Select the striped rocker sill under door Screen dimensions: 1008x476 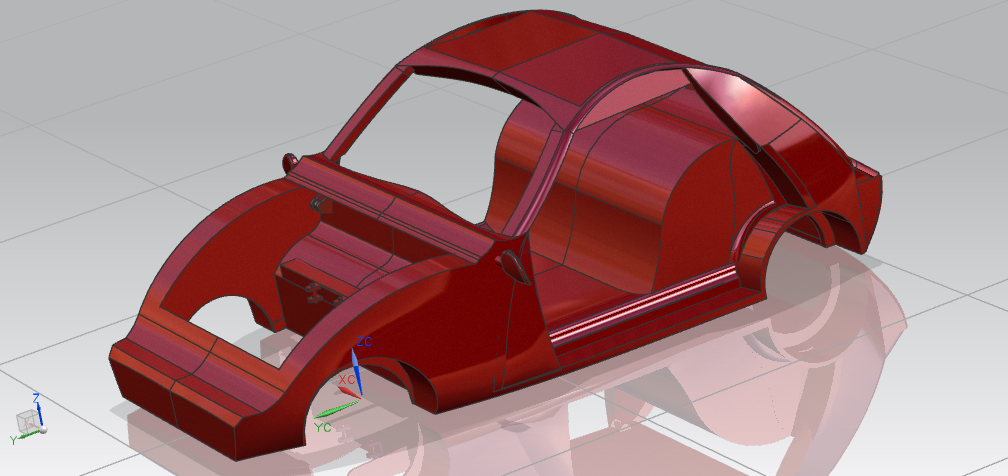645,302
